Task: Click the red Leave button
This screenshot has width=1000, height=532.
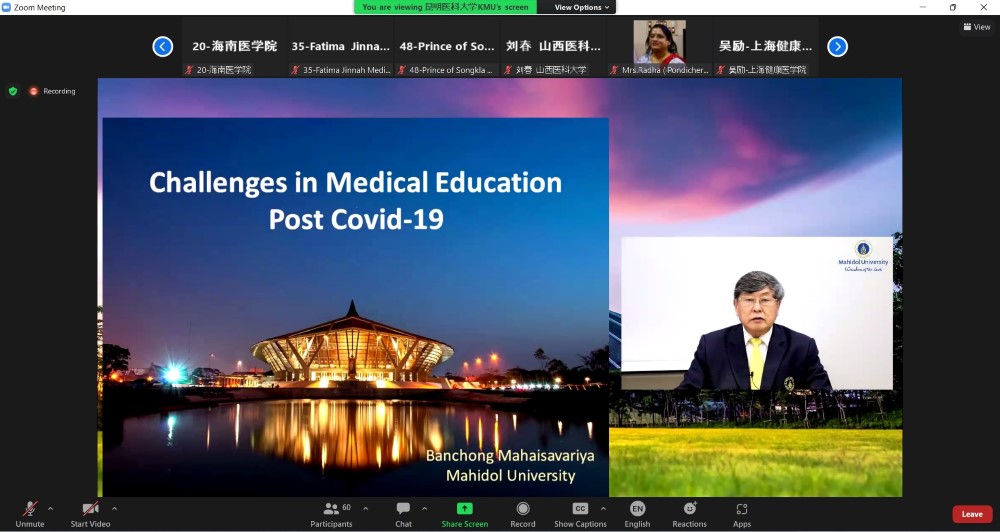Action: [971, 514]
